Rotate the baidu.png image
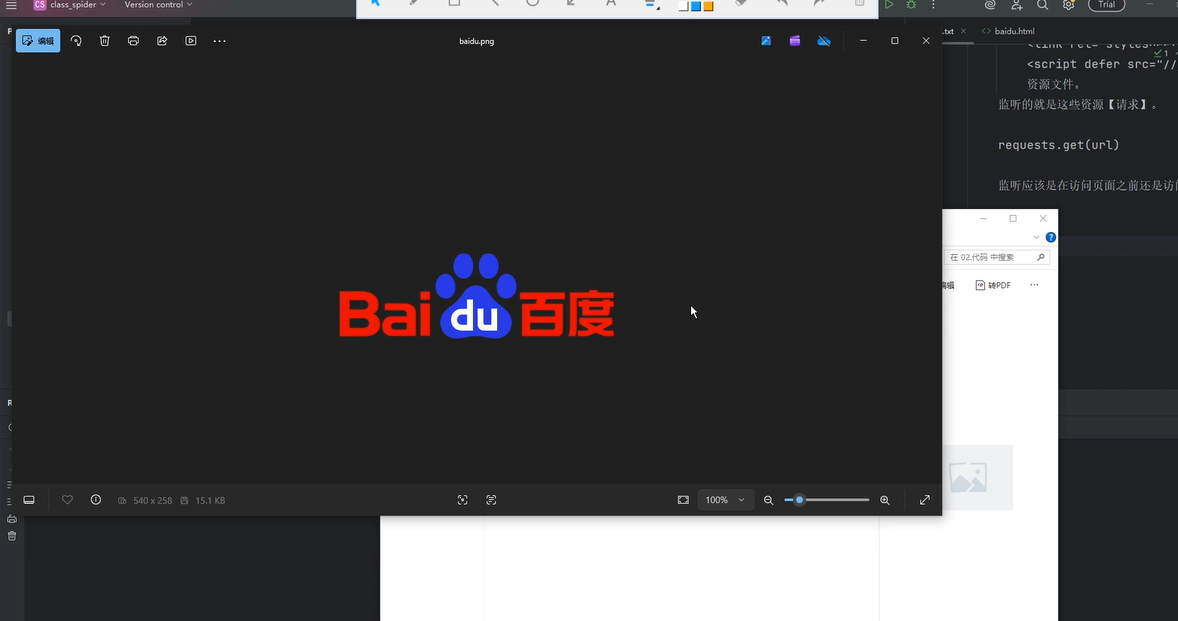1178x621 pixels. point(76,41)
